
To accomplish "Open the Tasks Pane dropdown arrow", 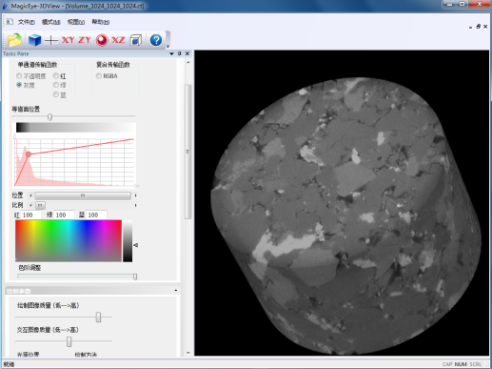I will (x=172, y=54).
